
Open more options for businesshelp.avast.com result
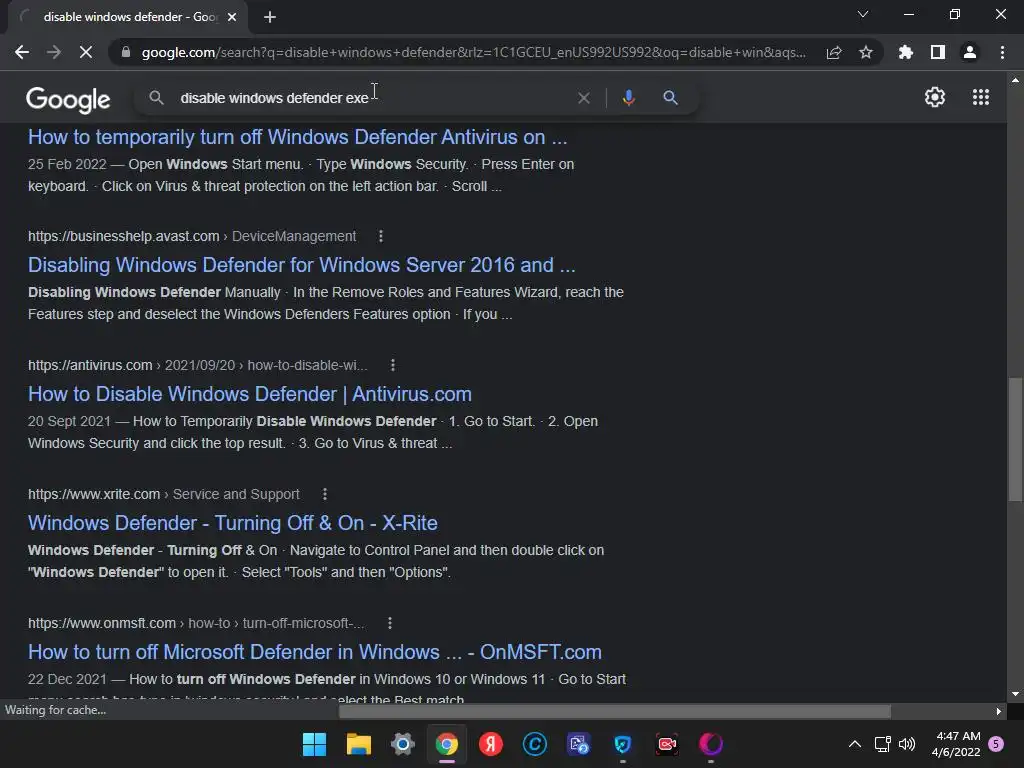click(x=381, y=236)
